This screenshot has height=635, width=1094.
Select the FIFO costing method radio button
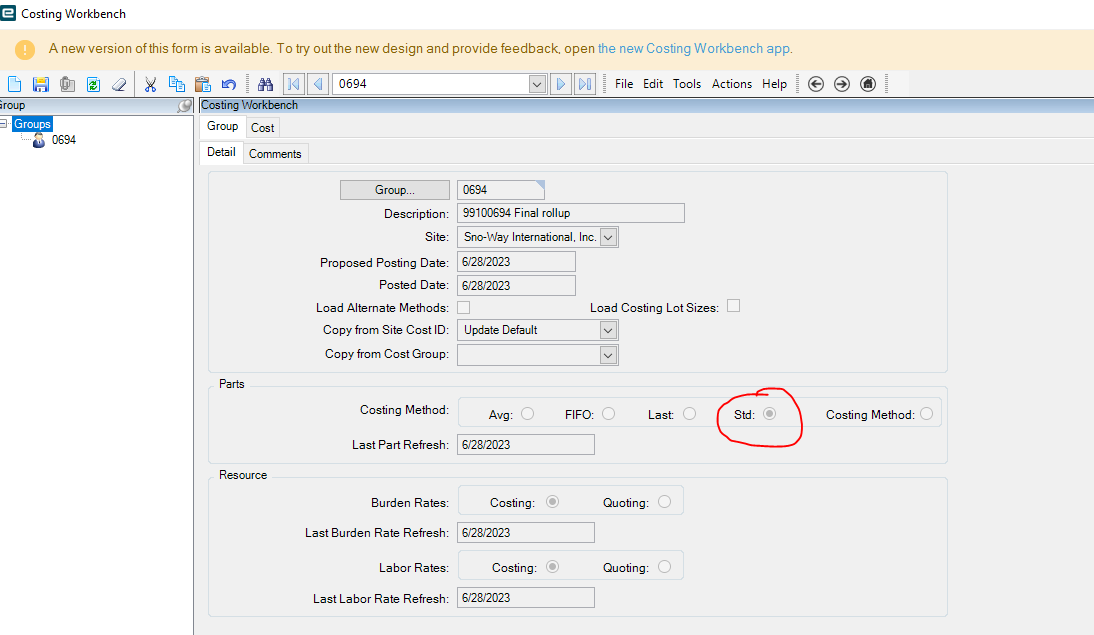[x=608, y=414]
